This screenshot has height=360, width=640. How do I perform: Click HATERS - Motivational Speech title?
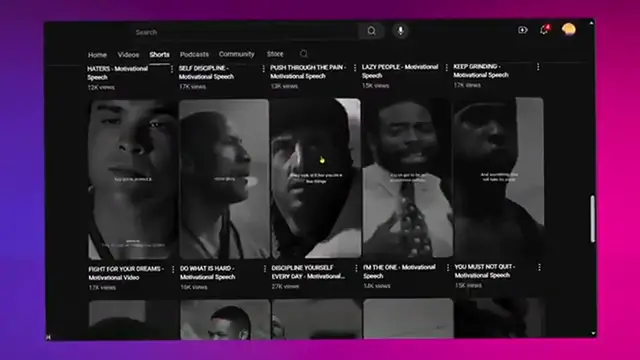point(118,73)
